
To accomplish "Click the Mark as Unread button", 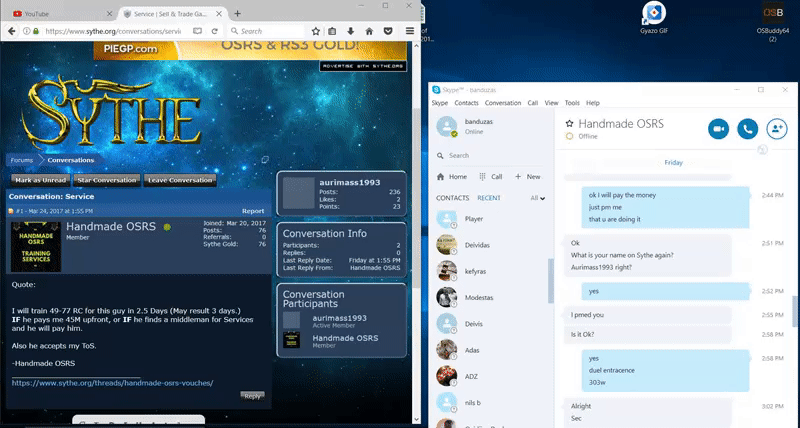I will [x=40, y=180].
